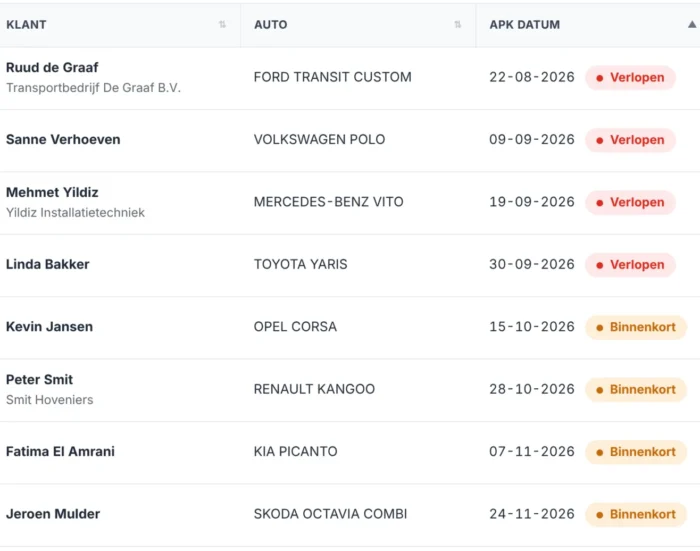700x551 pixels.
Task: Click the AUTO column header label
Action: [x=271, y=25]
